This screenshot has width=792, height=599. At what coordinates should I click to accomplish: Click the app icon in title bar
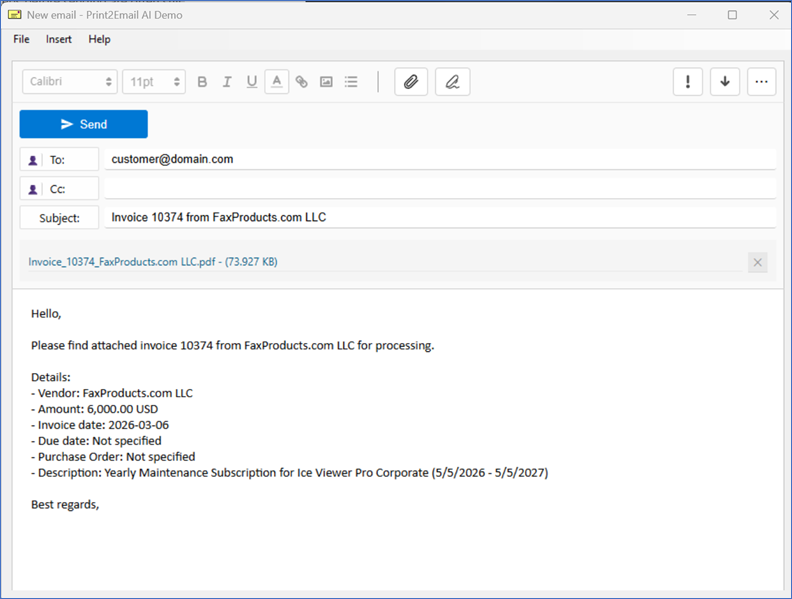[15, 15]
